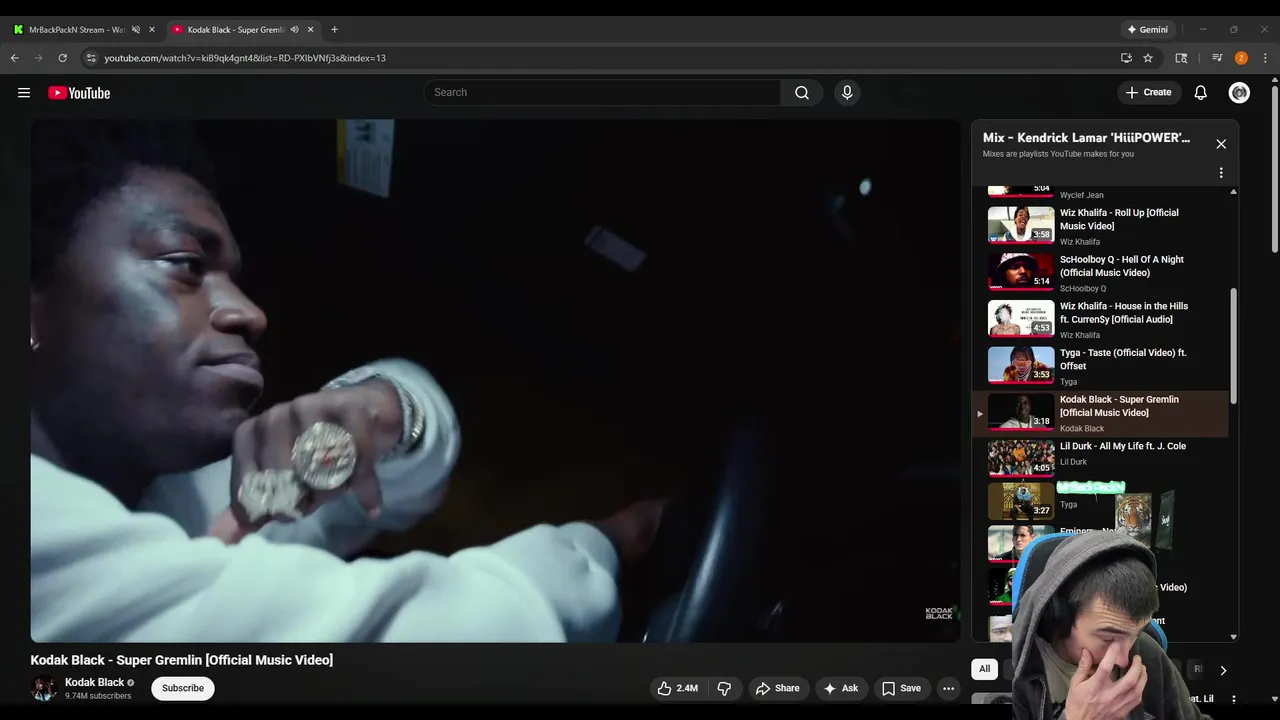Open the Ask AI button
Image resolution: width=1280 pixels, height=720 pixels.
840,688
